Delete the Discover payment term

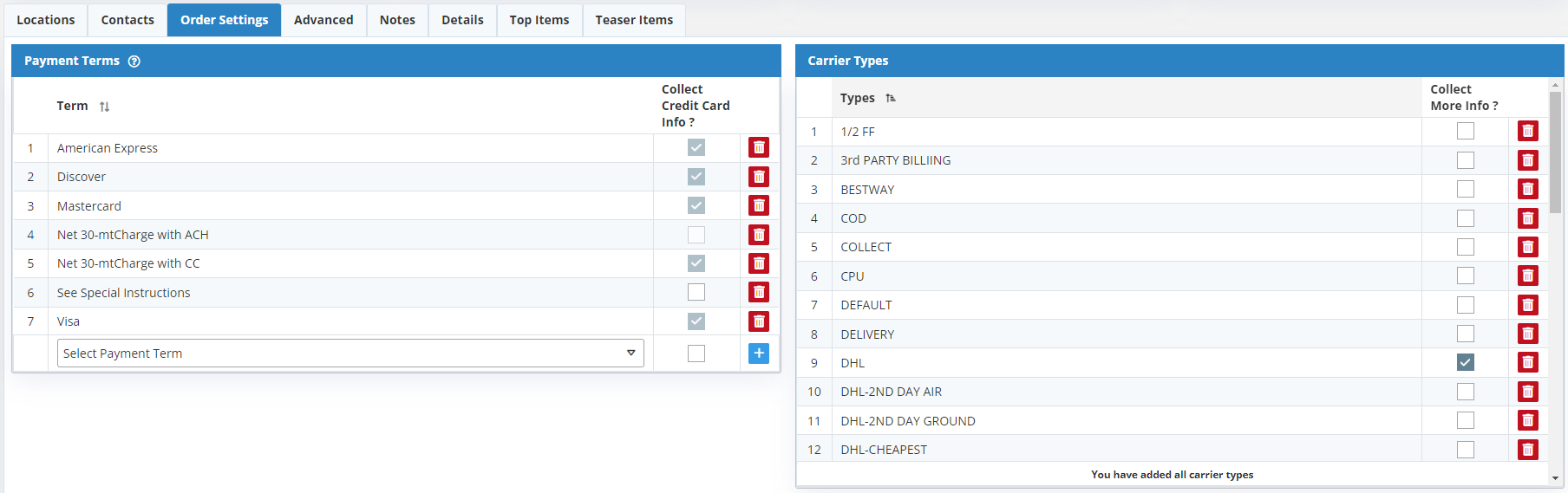point(759,177)
